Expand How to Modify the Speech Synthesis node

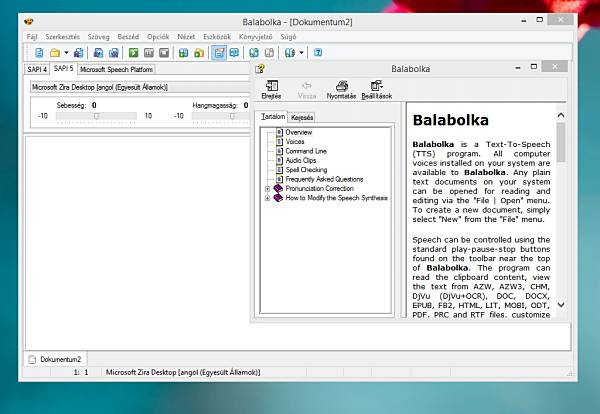click(x=267, y=198)
